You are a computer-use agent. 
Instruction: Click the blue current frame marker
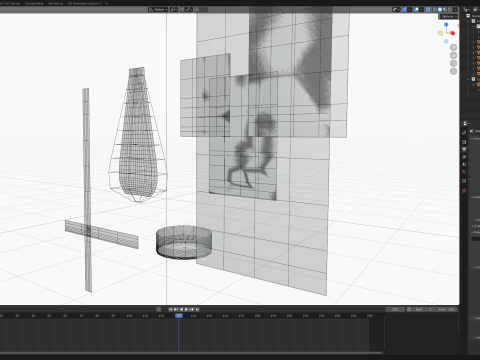point(179,315)
